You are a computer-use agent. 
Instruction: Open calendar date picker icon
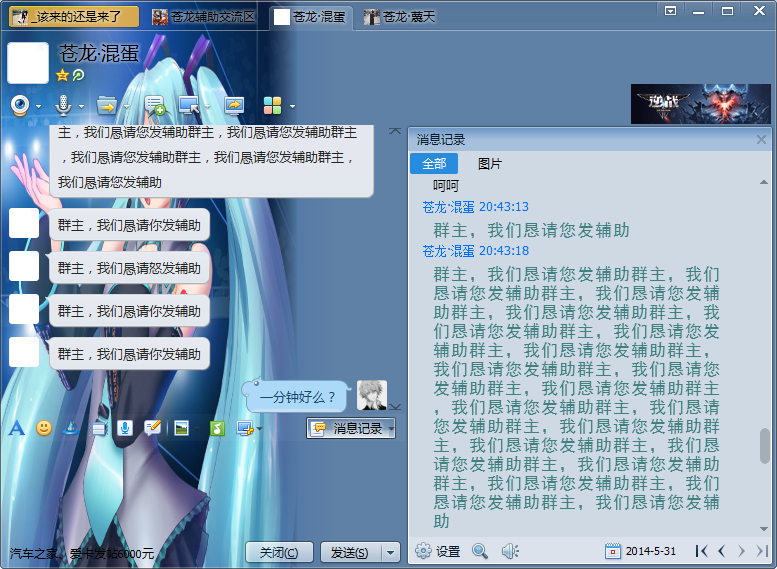[613, 551]
